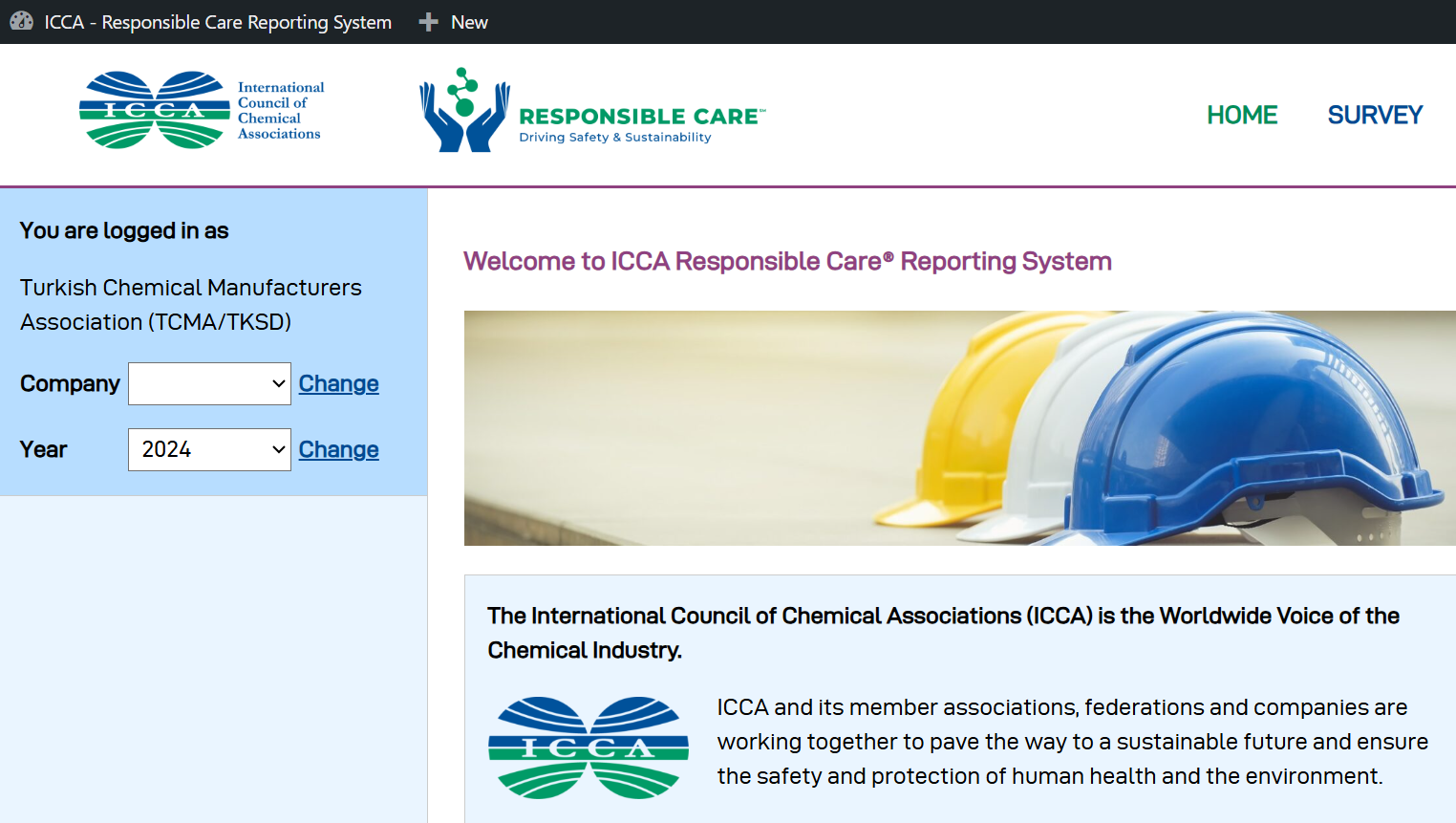The width and height of the screenshot is (1456, 823).
Task: Click the plus icon beside New
Action: (428, 22)
